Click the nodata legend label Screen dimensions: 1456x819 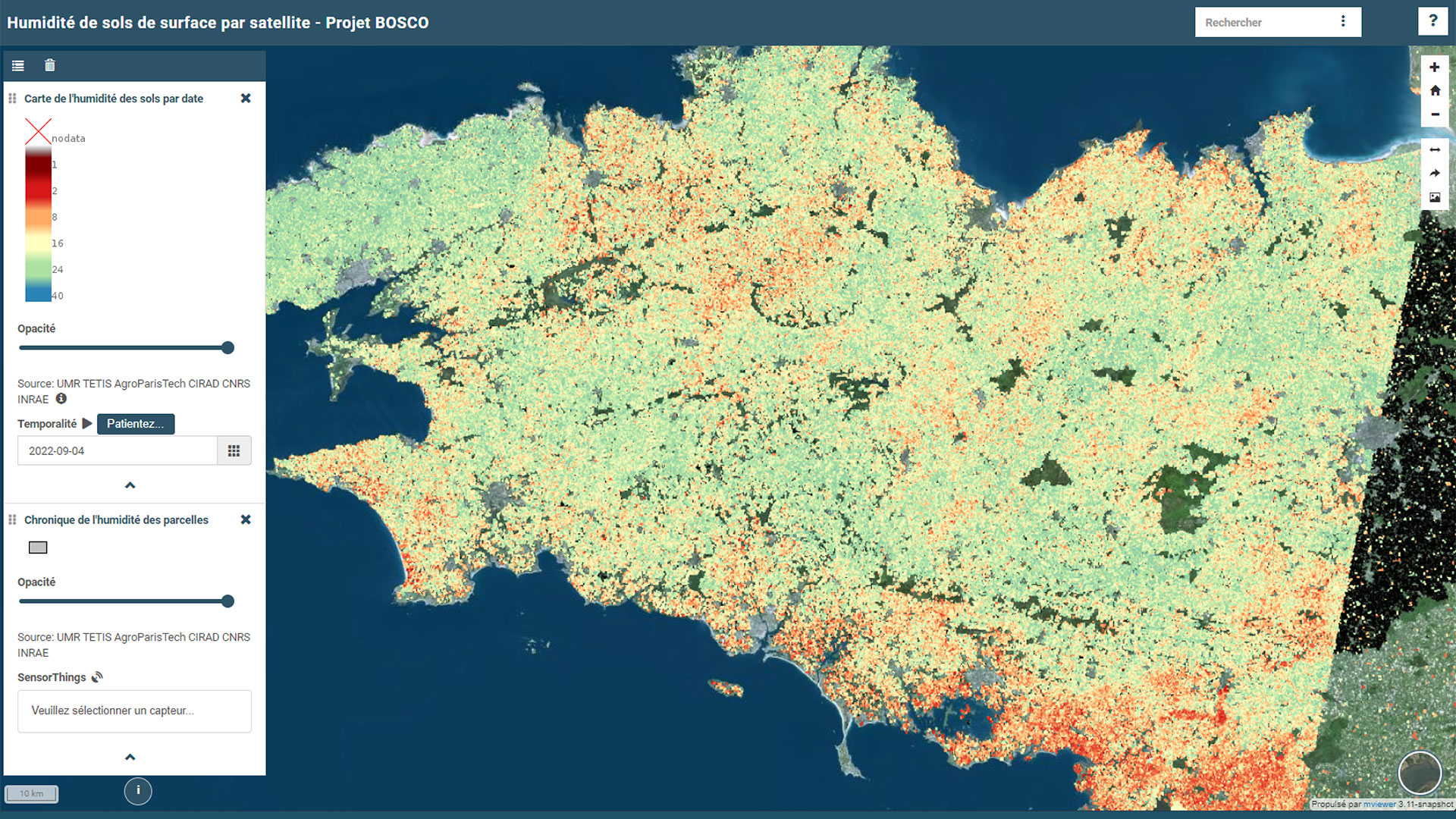tap(68, 139)
